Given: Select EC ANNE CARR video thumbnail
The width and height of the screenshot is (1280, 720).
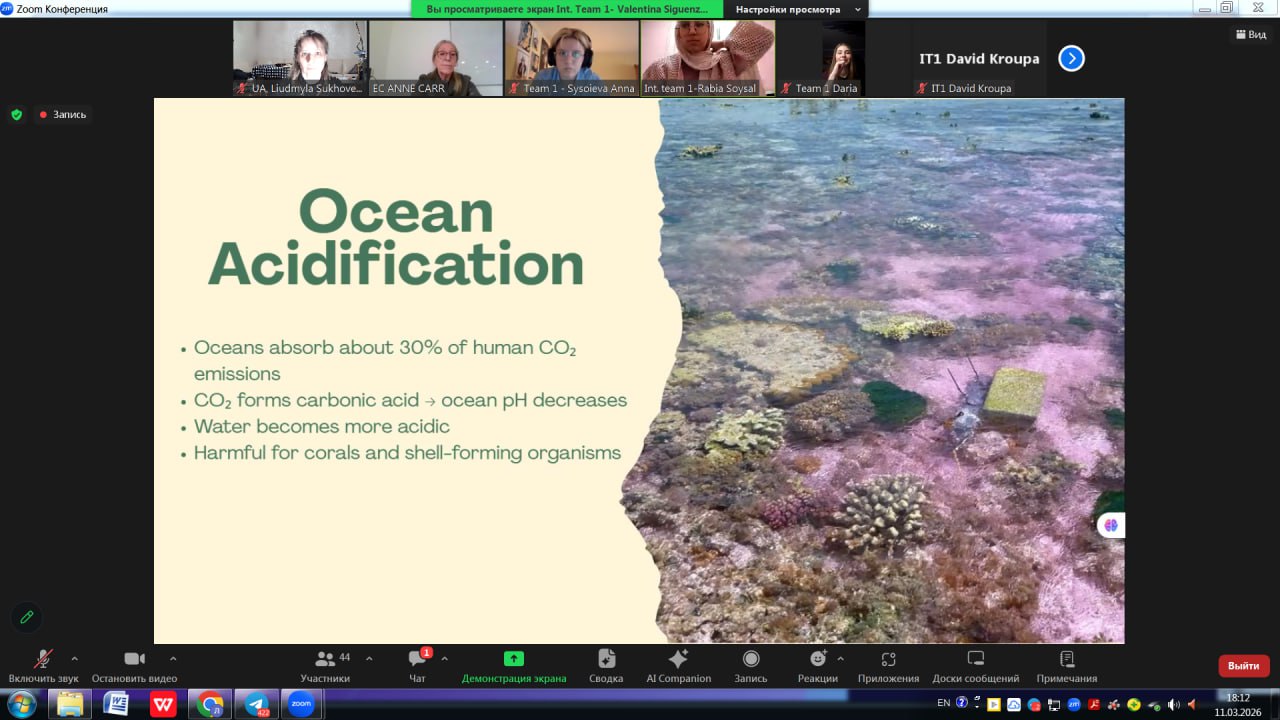Looking at the screenshot, I should pyautogui.click(x=436, y=58).
